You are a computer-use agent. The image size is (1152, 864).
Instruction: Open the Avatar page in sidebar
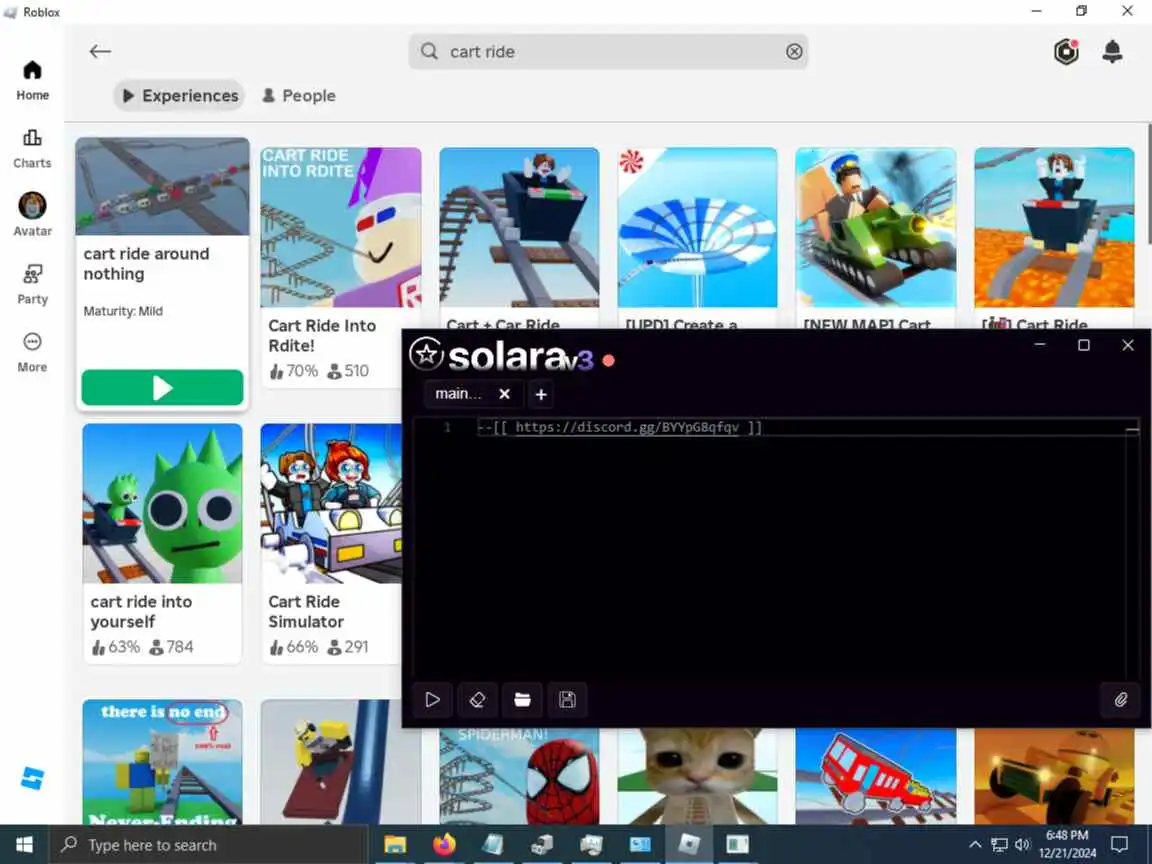pos(32,215)
